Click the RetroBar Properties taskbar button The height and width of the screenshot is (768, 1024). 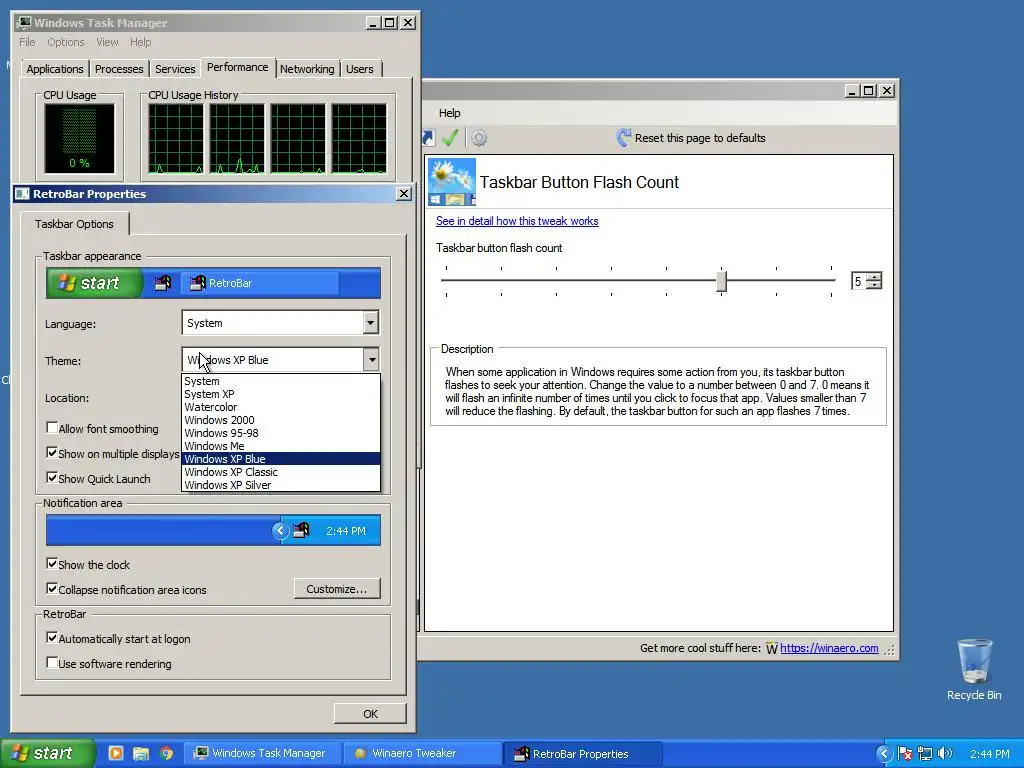click(x=583, y=754)
